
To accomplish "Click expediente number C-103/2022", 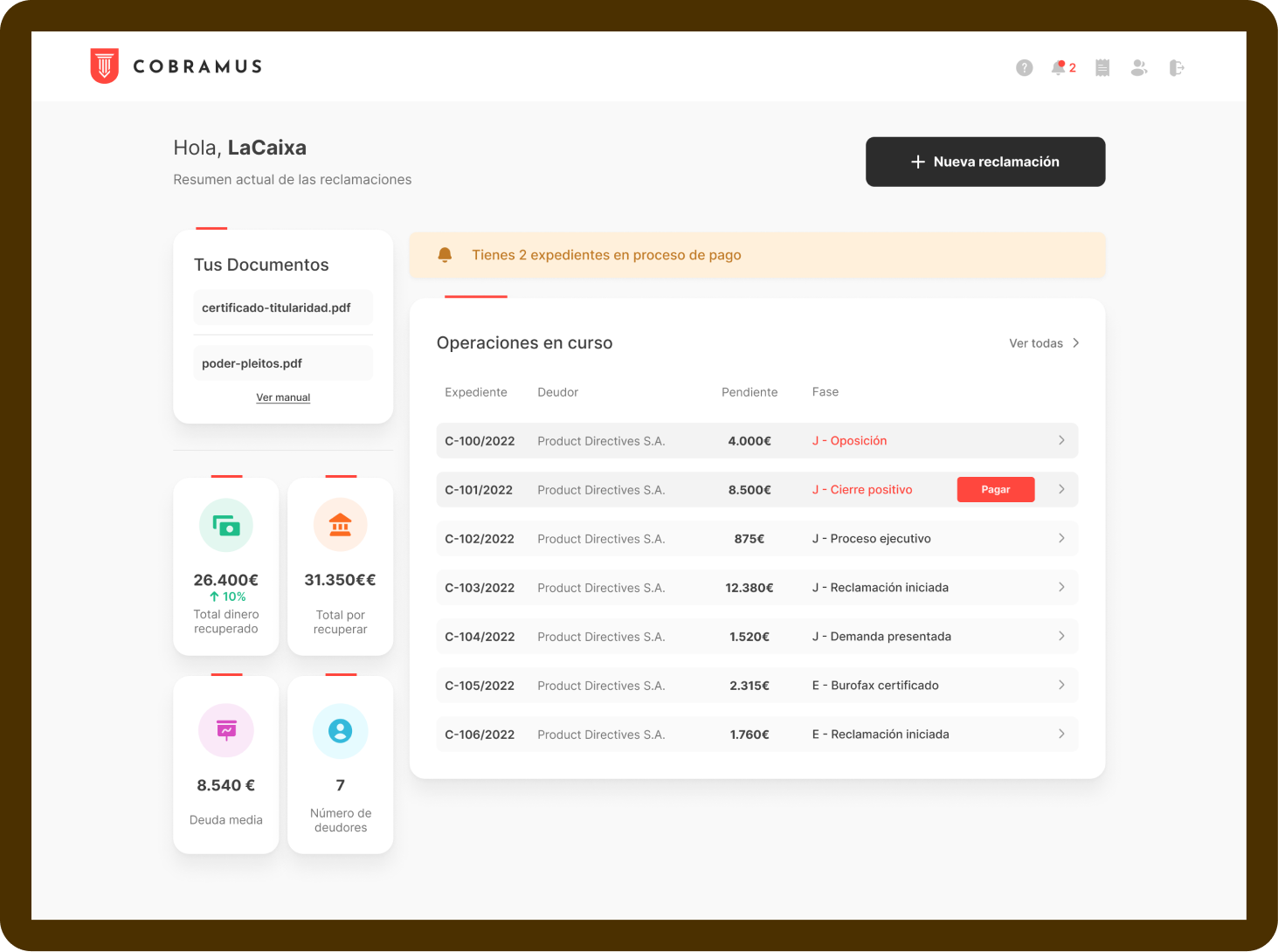I will point(480,588).
